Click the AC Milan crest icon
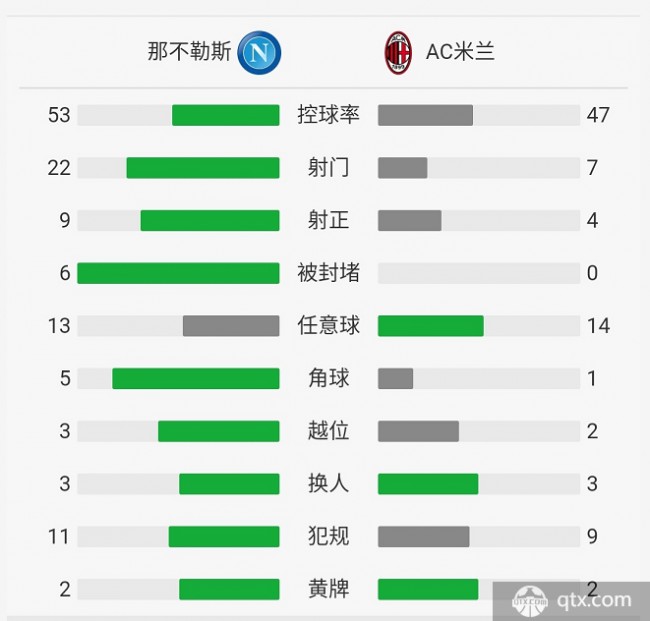Screen dimensions: 650x621 (398, 53)
